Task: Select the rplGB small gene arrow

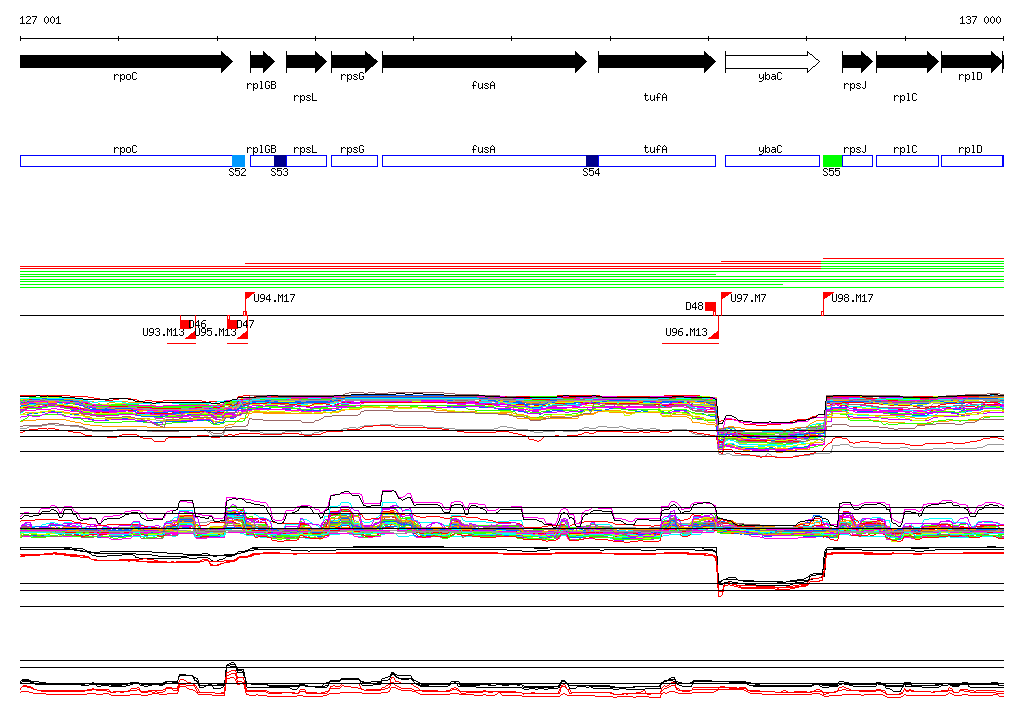Action: click(263, 62)
